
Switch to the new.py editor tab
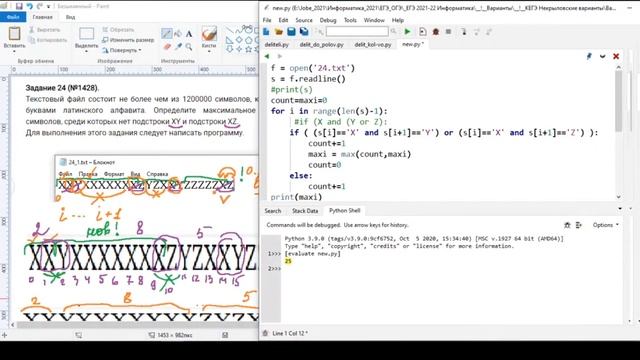click(x=413, y=44)
